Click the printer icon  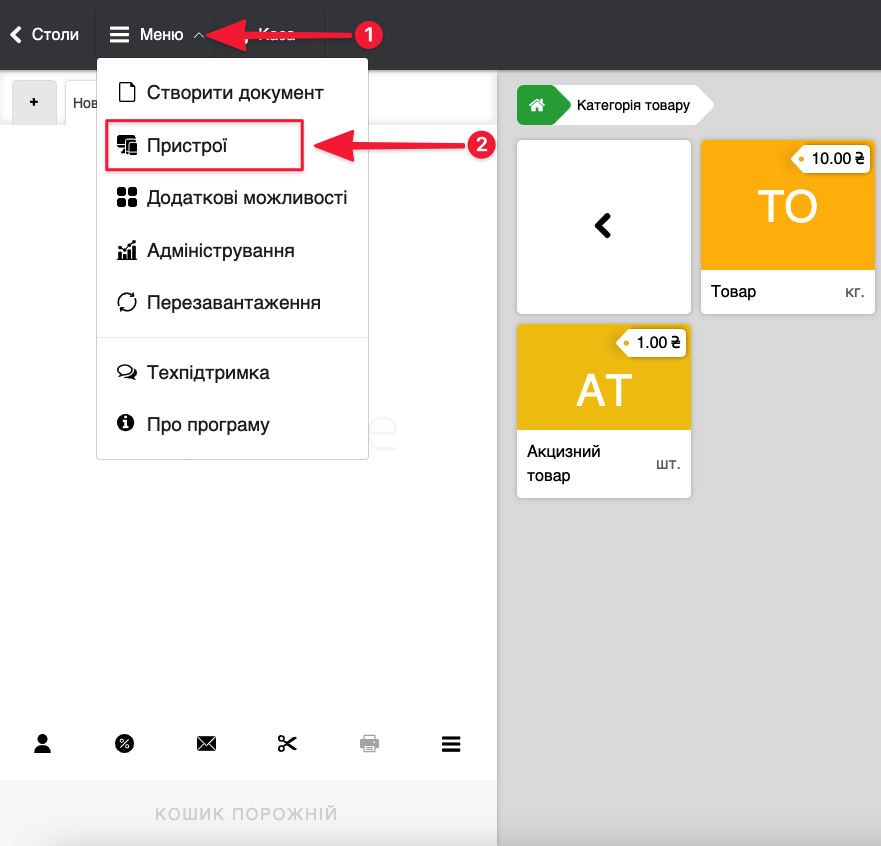369,743
